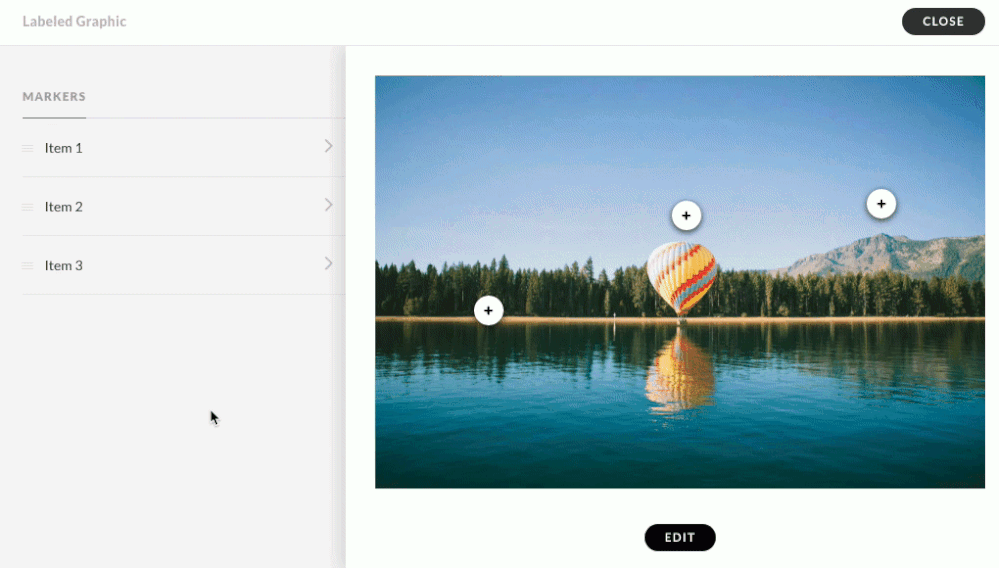Image resolution: width=999 pixels, height=568 pixels.
Task: Select the plus marker near the shoreline trees
Action: [489, 311]
